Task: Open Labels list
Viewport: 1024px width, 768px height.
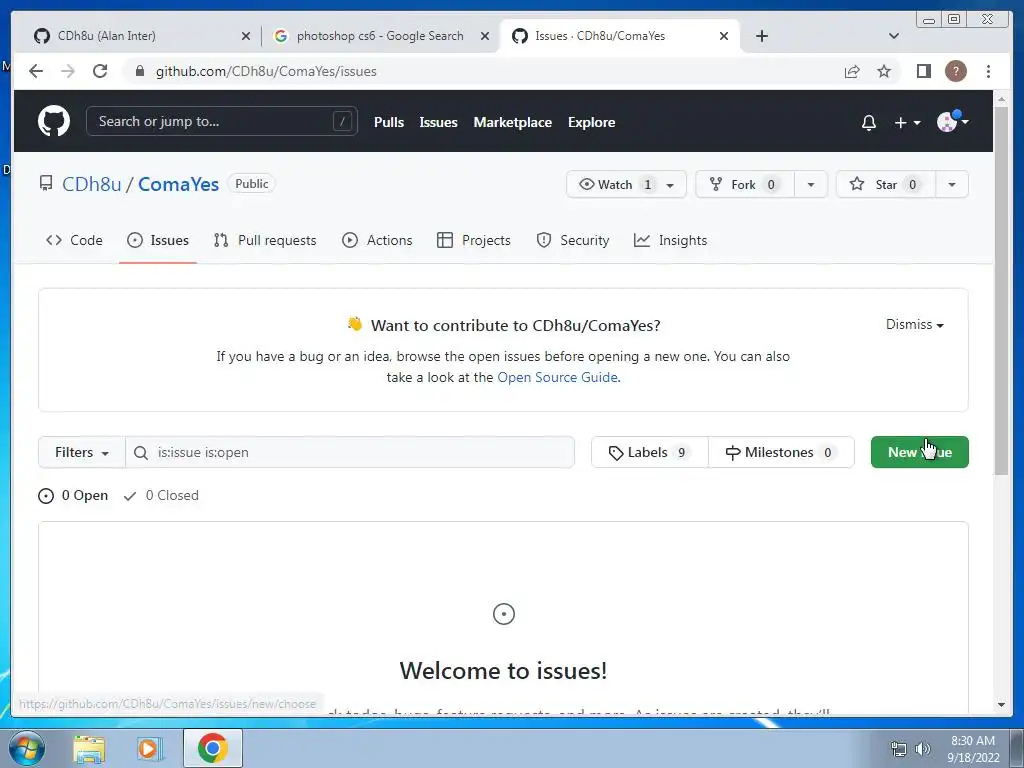Action: coord(650,453)
